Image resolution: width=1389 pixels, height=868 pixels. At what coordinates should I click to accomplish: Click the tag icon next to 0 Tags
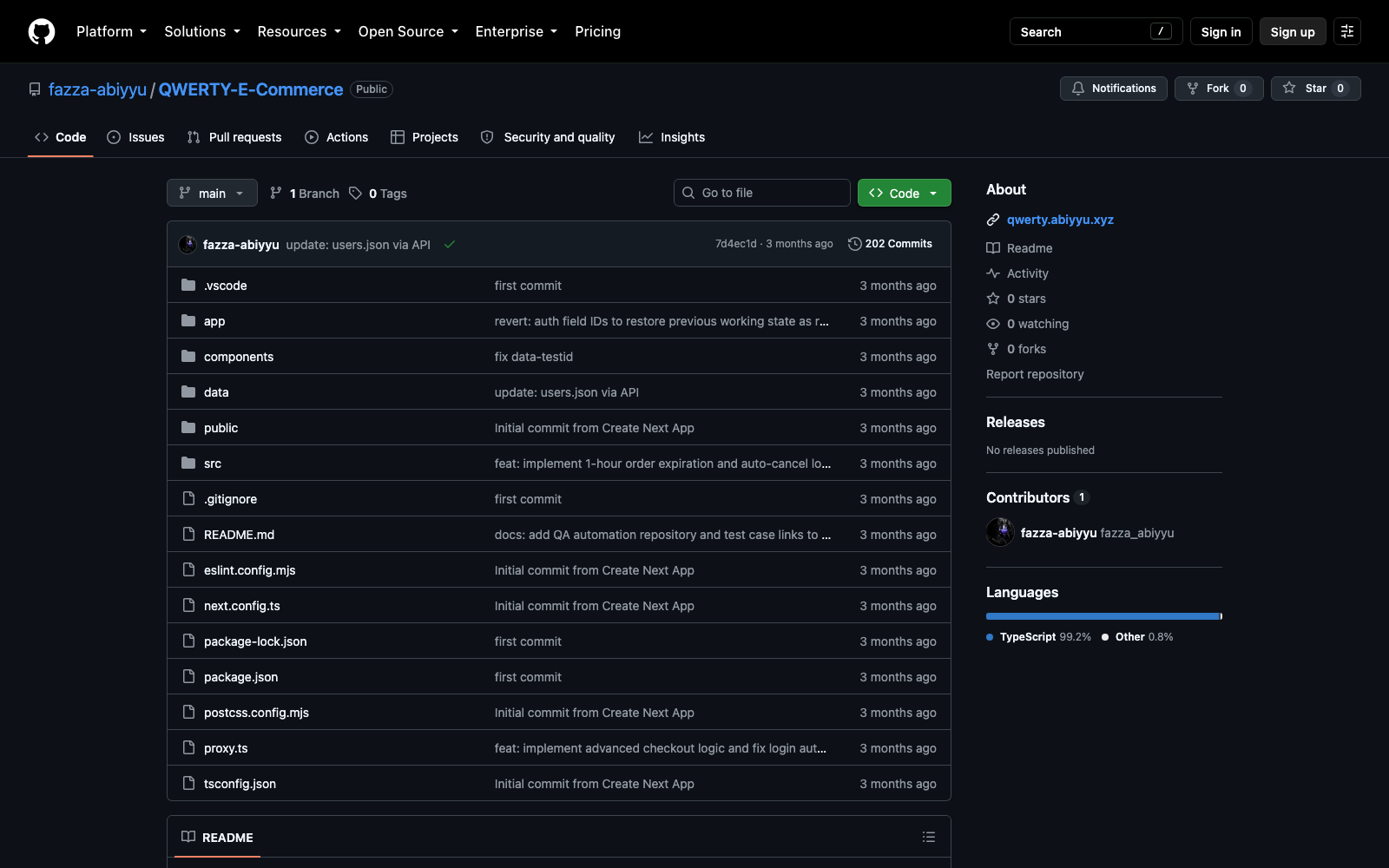(355, 193)
